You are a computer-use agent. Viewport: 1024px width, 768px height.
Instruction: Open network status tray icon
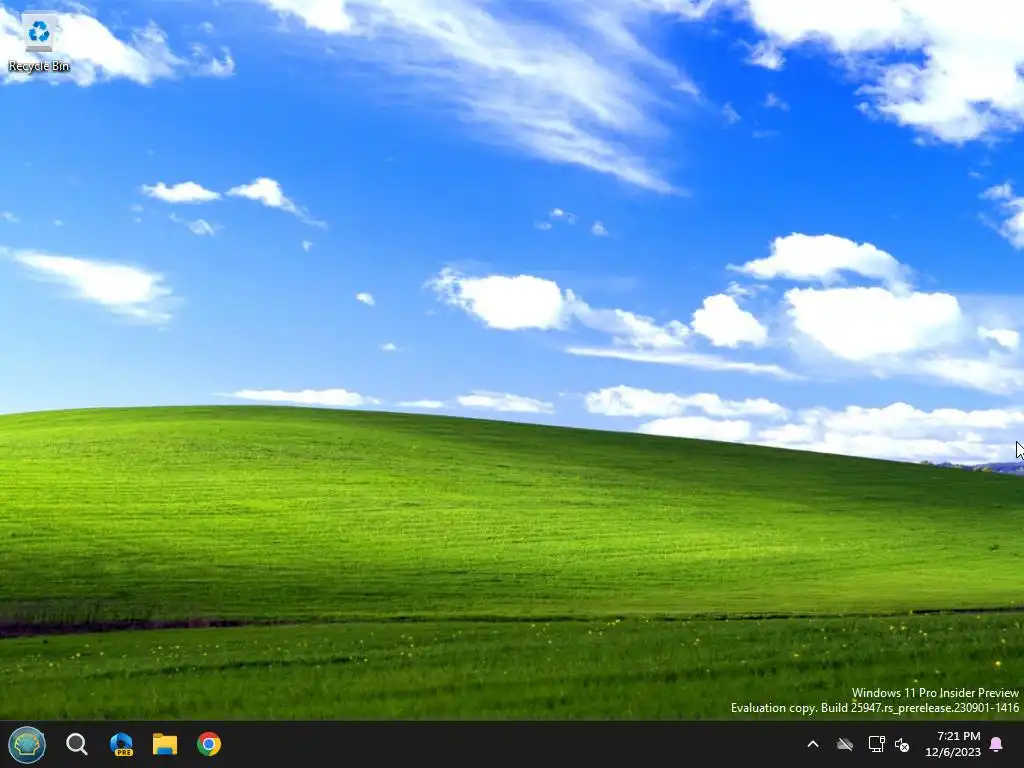pyautogui.click(x=876, y=744)
